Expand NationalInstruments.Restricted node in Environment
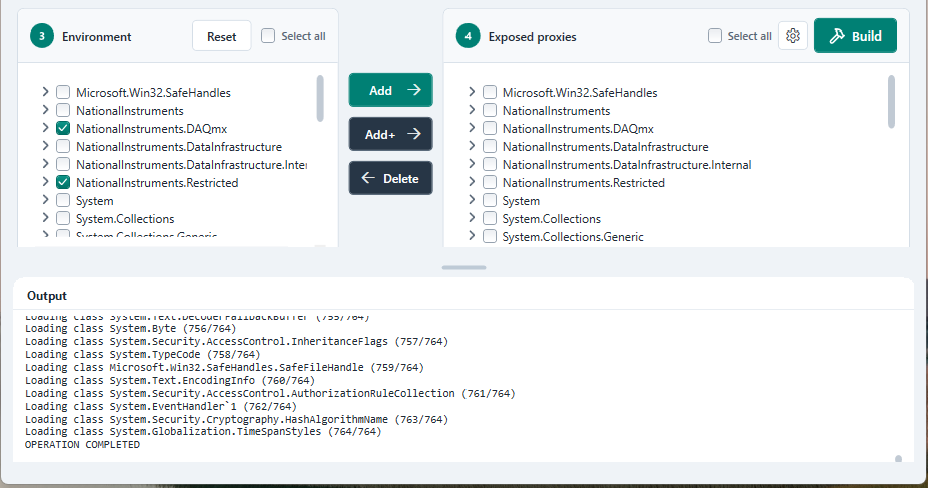The height and width of the screenshot is (488, 928). pos(46,182)
